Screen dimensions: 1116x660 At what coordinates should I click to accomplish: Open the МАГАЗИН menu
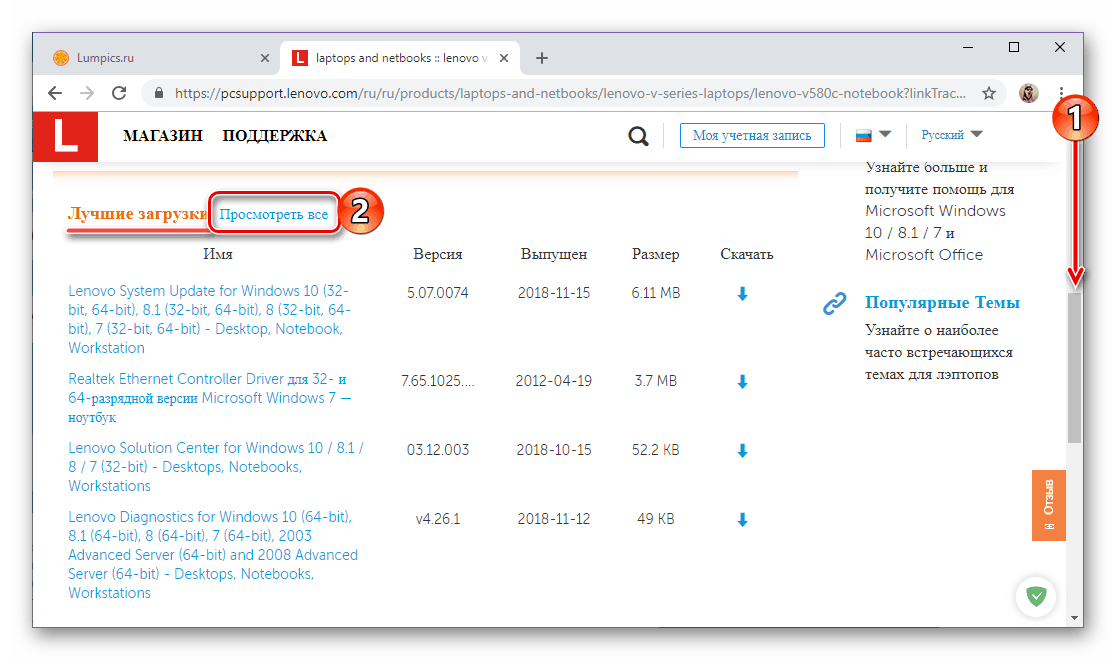163,136
